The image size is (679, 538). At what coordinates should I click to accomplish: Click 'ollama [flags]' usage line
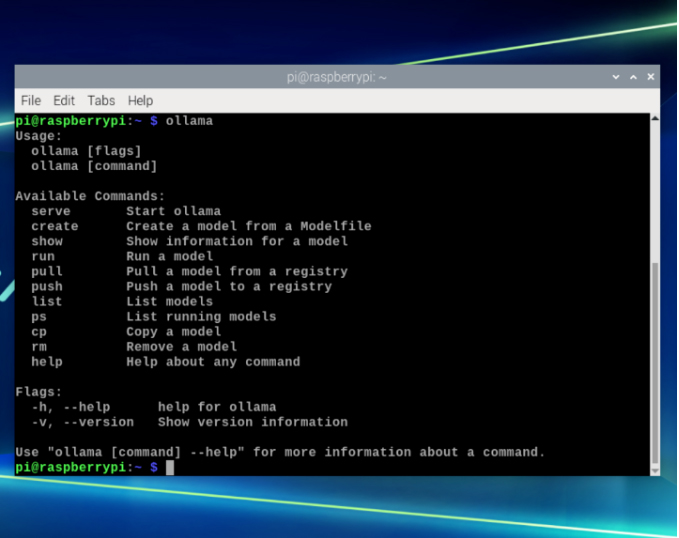click(x=86, y=151)
